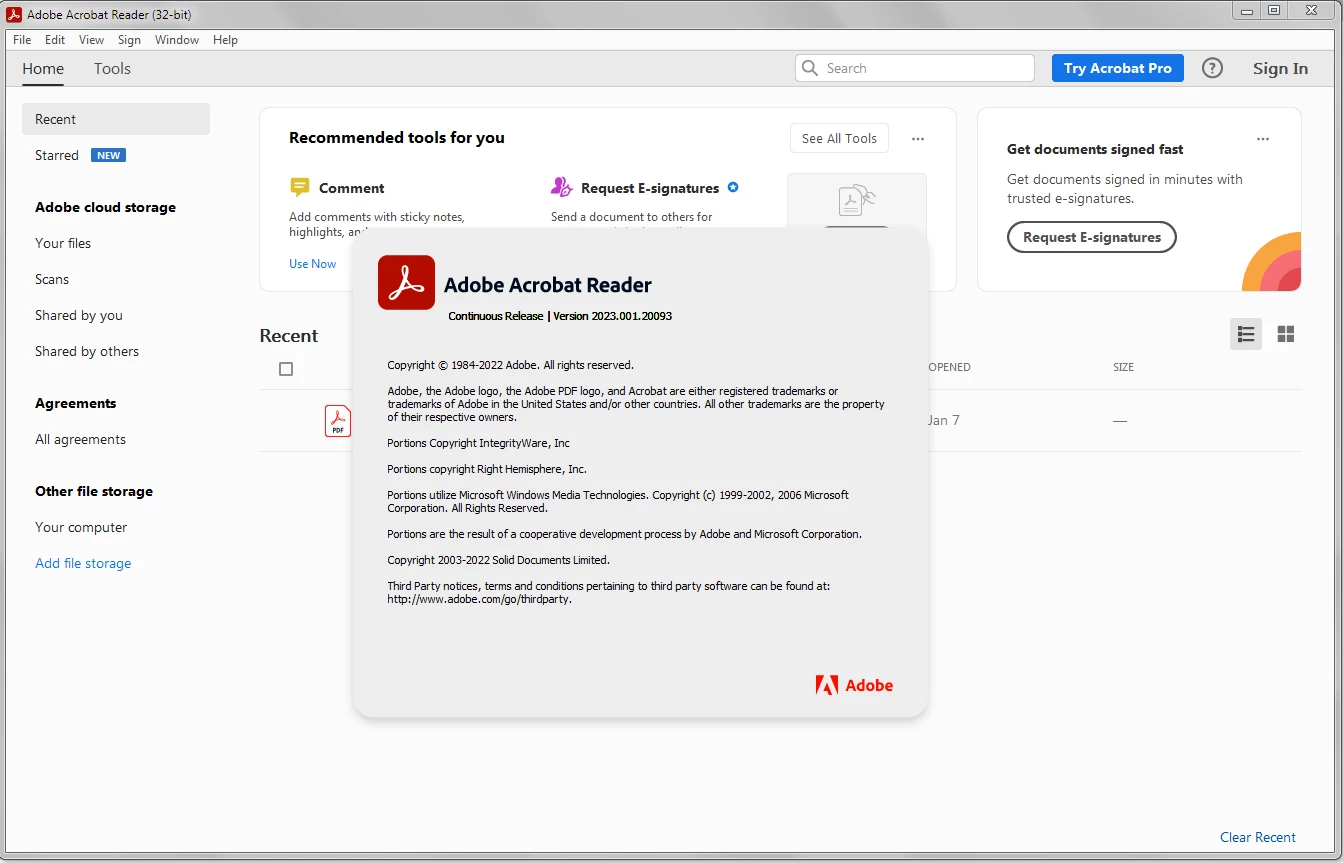Screen dimensions: 1343x863
Task: Tick the select-all checkbox in Recent list
Action: click(x=286, y=369)
